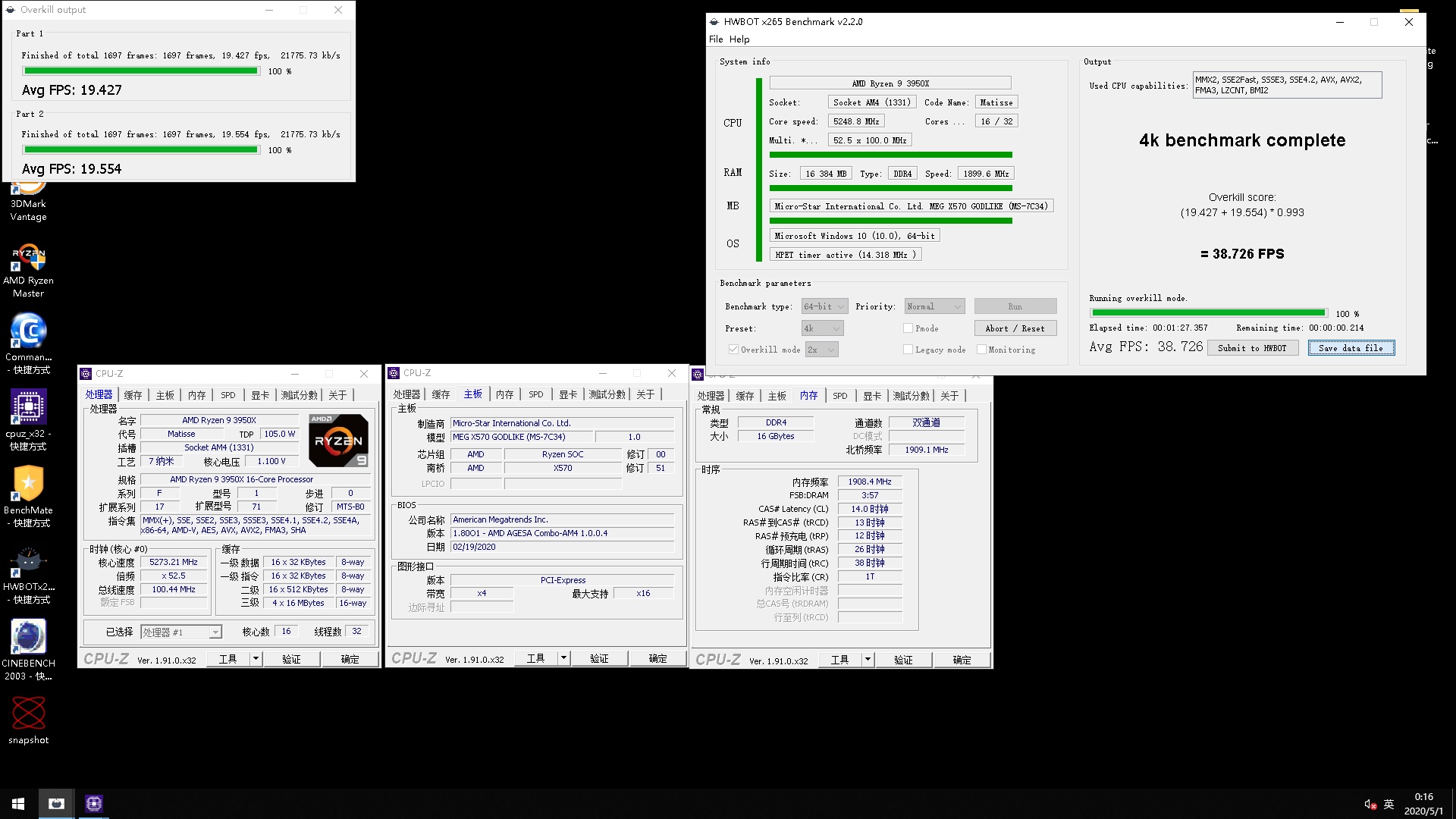Open Preset 4k dropdown
1456x819 pixels.
pos(822,328)
